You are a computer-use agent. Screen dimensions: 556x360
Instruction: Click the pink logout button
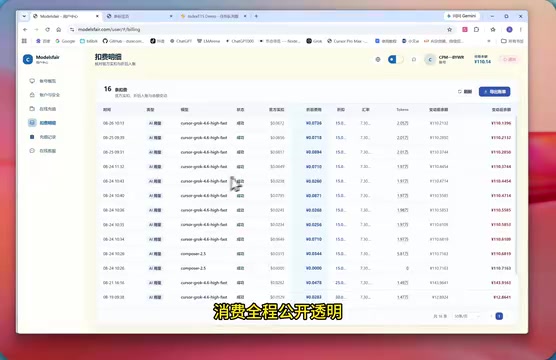point(509,59)
